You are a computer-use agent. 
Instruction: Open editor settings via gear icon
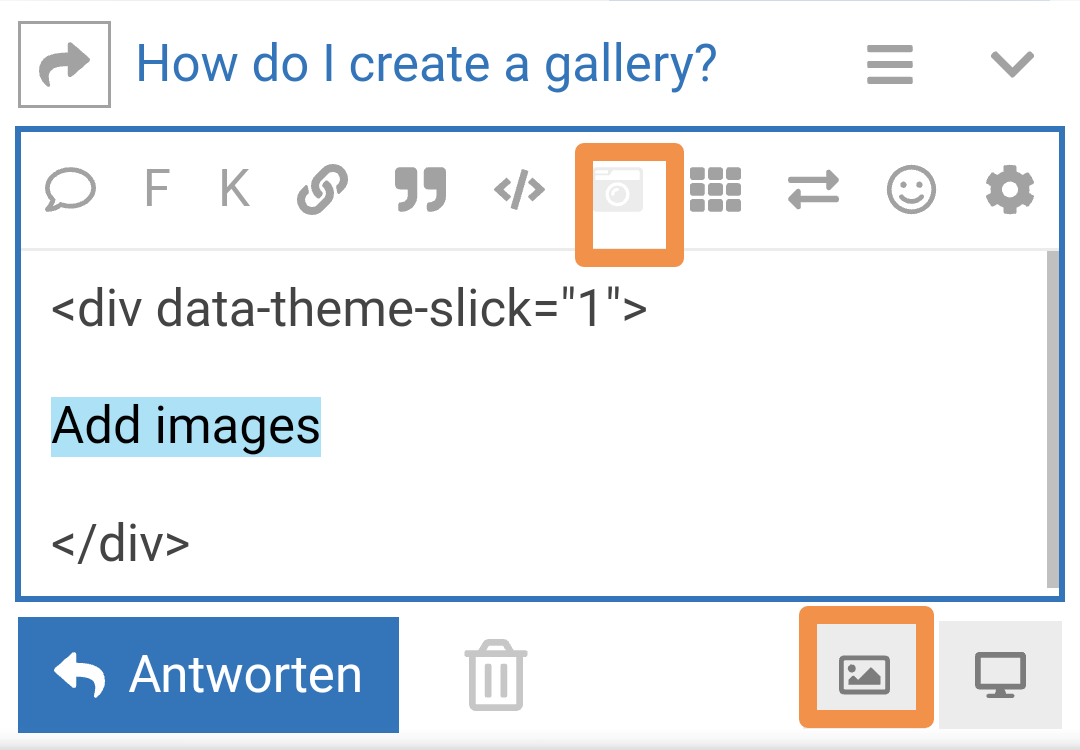coord(1010,188)
